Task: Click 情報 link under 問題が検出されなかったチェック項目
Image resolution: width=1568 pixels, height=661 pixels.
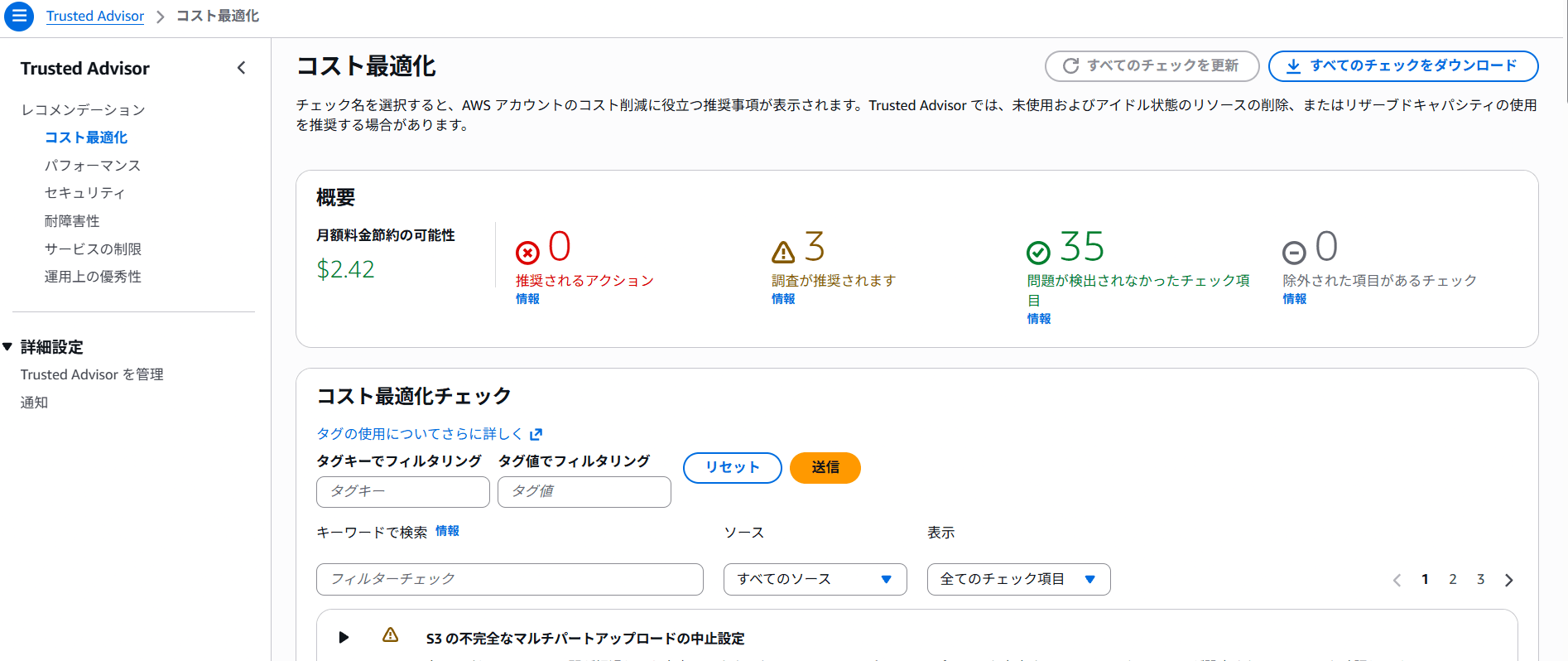Action: pyautogui.click(x=1039, y=319)
